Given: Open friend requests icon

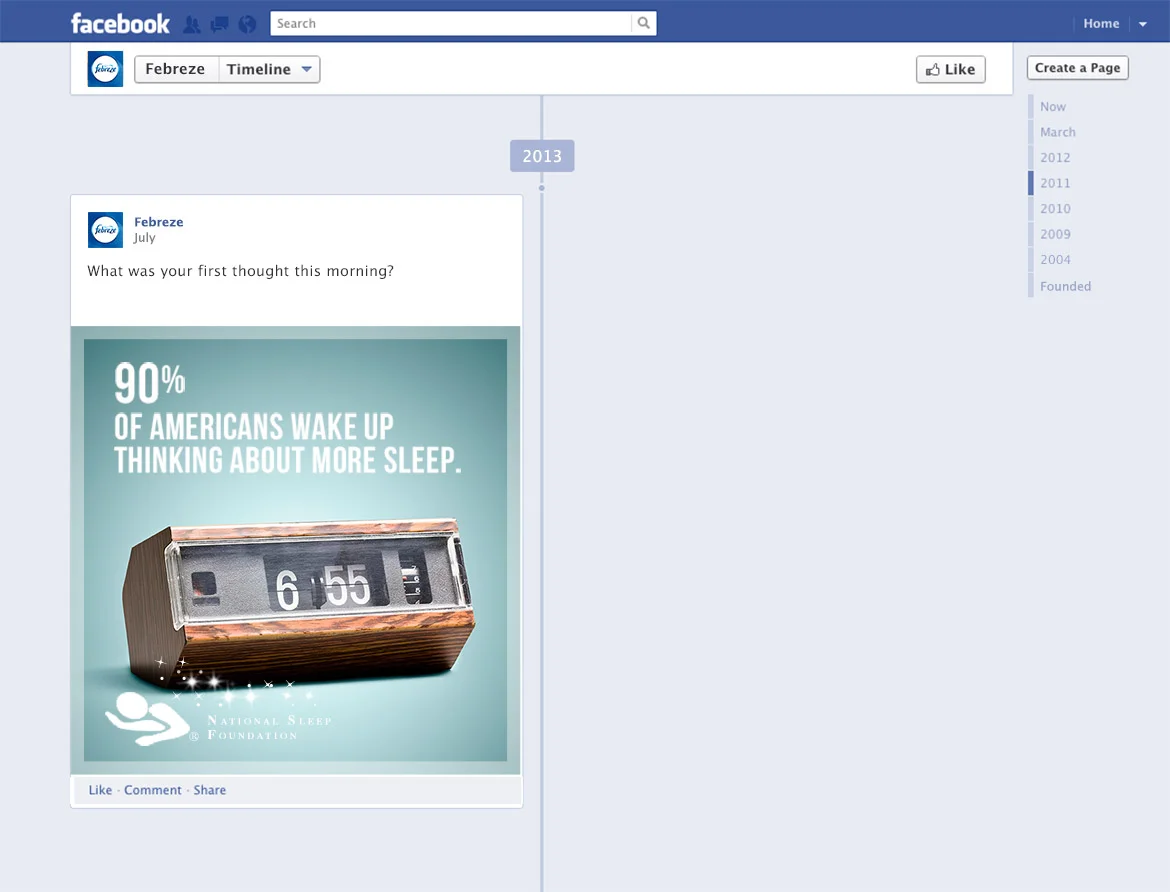Looking at the screenshot, I should point(192,24).
